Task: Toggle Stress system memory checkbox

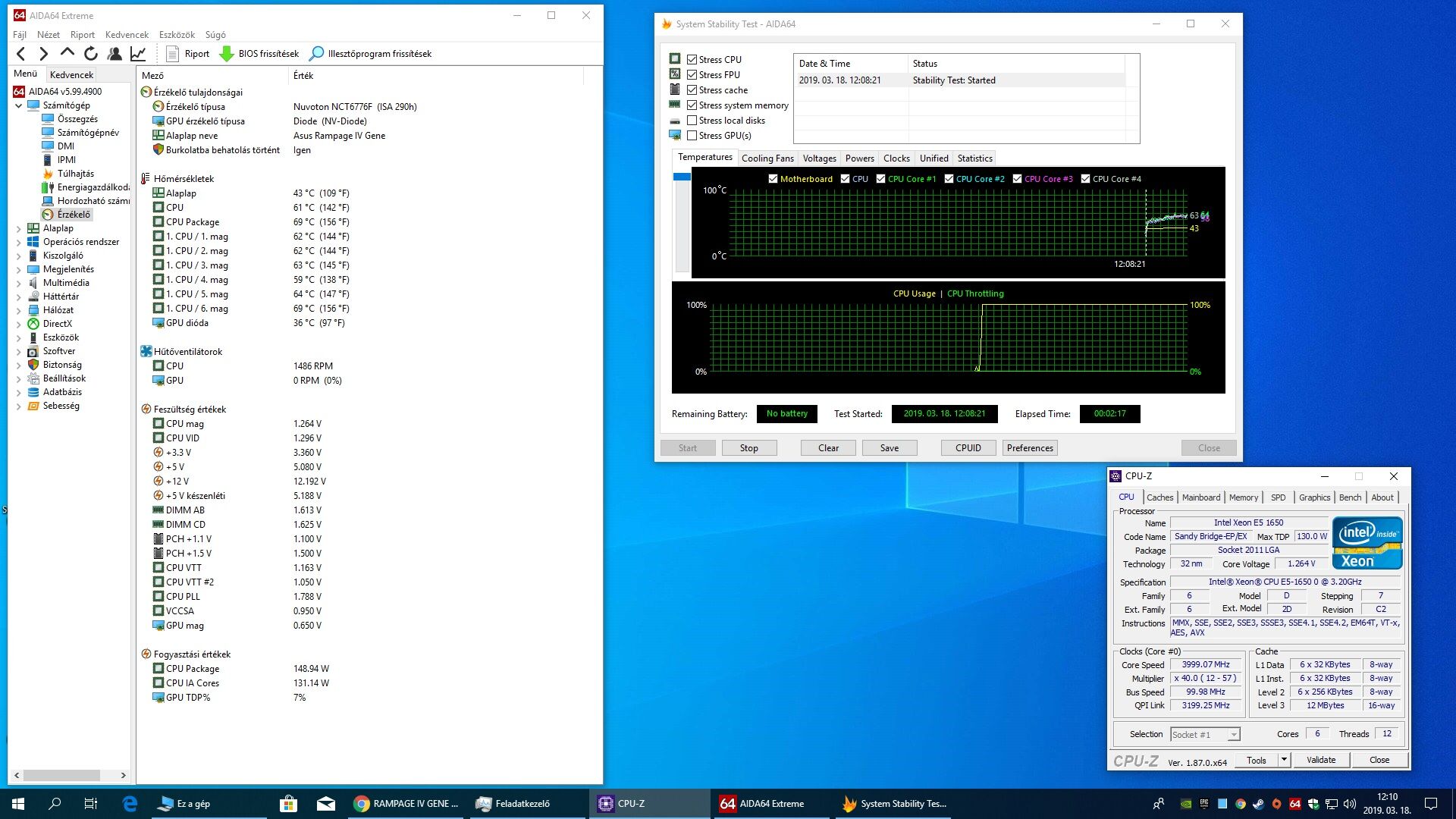Action: (692, 105)
